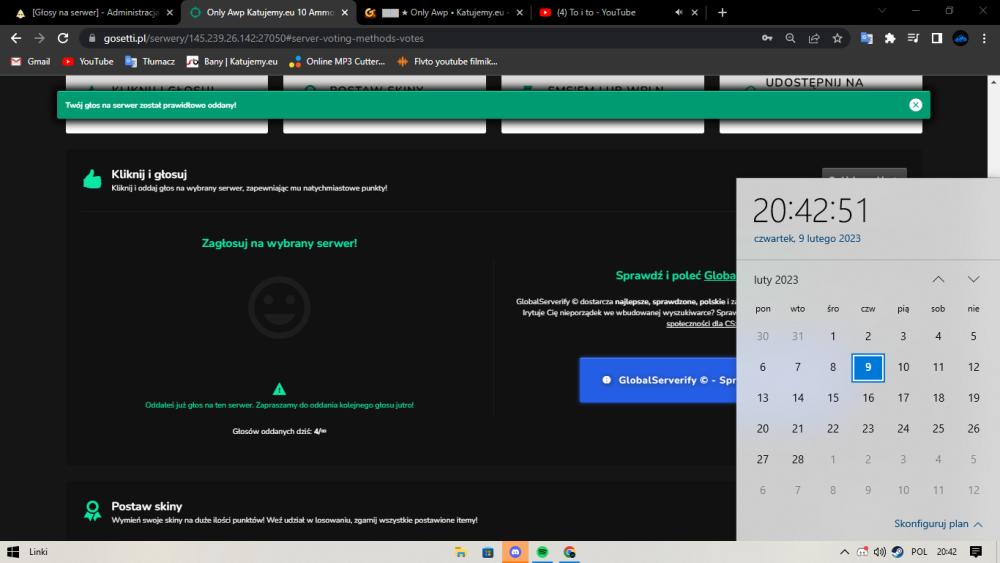Click the address bar URL field
The height and width of the screenshot is (563, 1000).
click(x=421, y=38)
